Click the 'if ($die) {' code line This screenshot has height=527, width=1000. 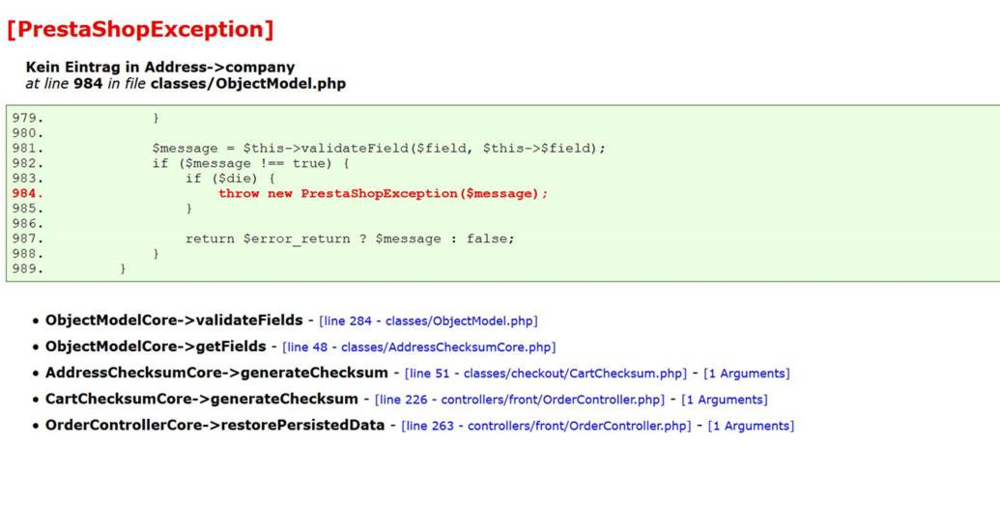coord(230,179)
